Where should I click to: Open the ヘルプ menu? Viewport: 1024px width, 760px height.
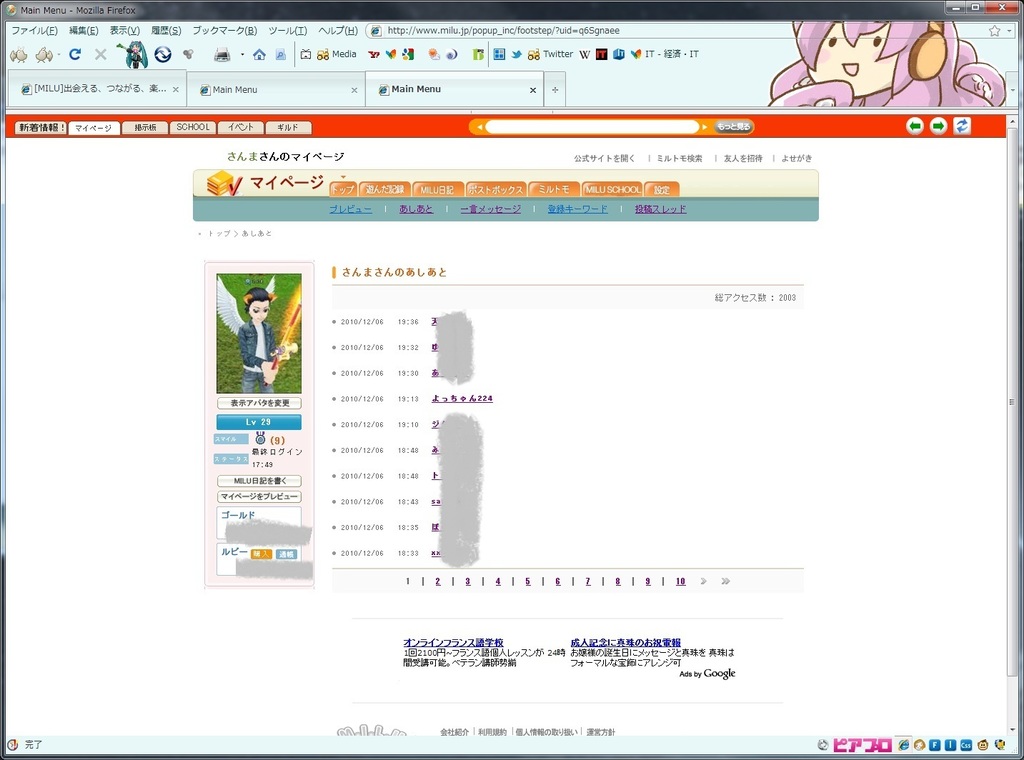tap(338, 31)
